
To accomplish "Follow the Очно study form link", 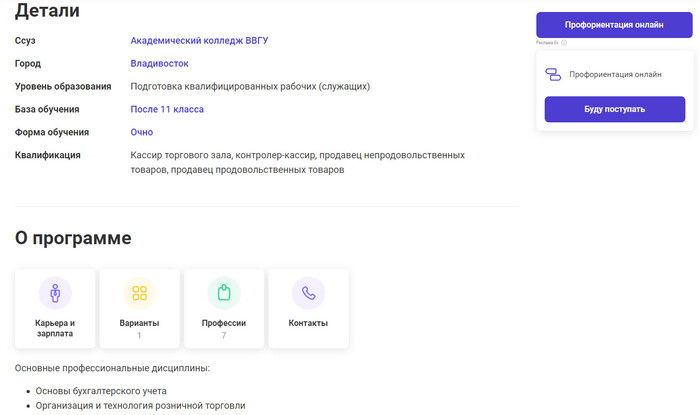I will click(142, 133).
